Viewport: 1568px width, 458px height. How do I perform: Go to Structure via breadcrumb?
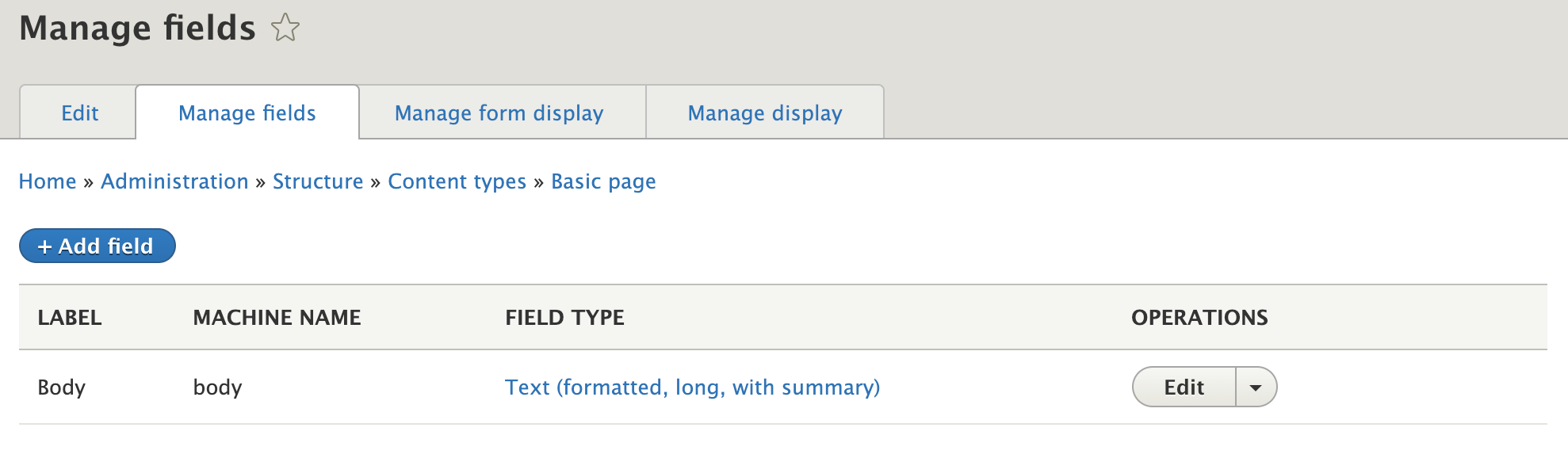coord(317,181)
